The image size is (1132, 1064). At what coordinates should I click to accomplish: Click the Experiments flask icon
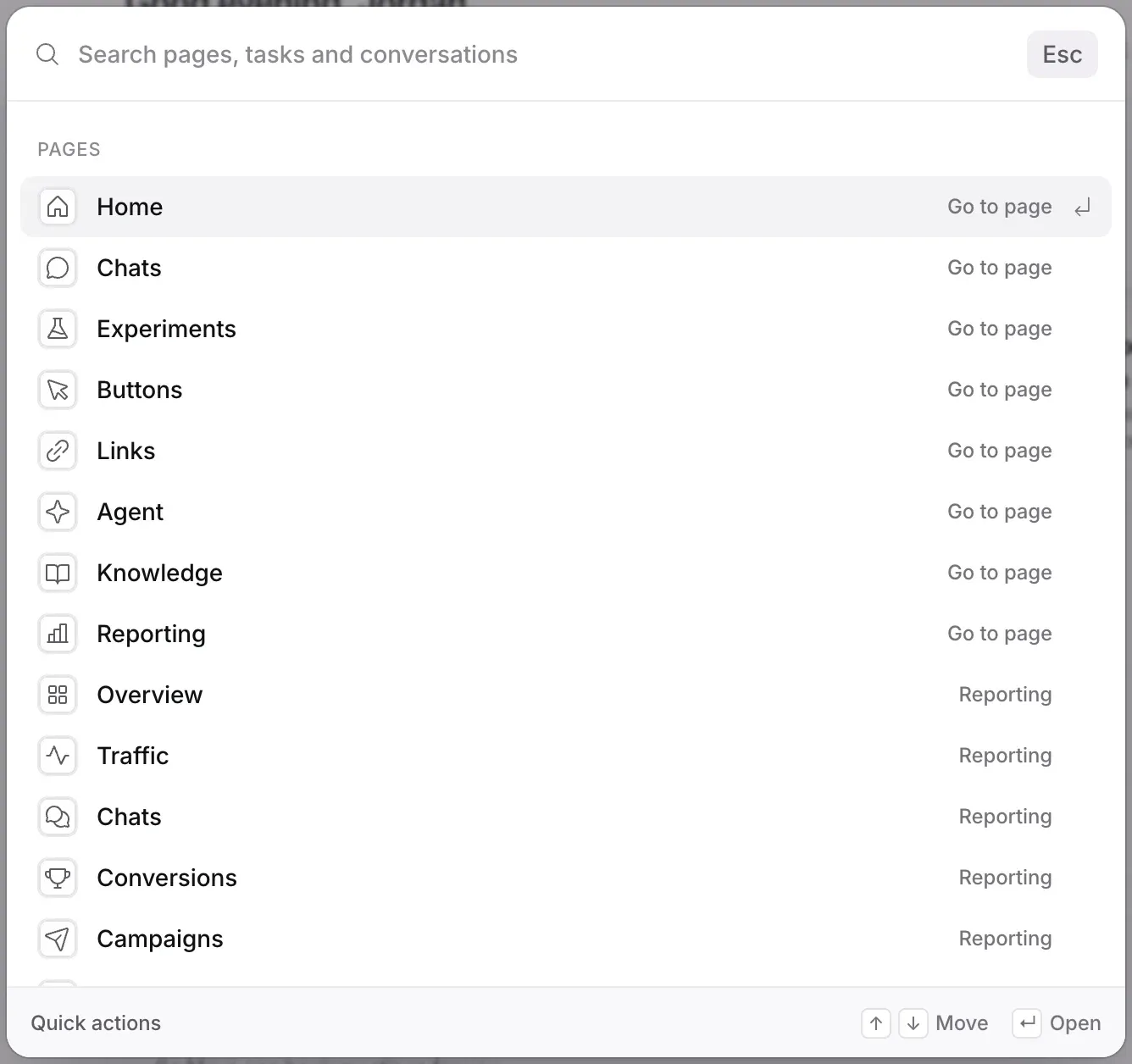[x=58, y=329]
